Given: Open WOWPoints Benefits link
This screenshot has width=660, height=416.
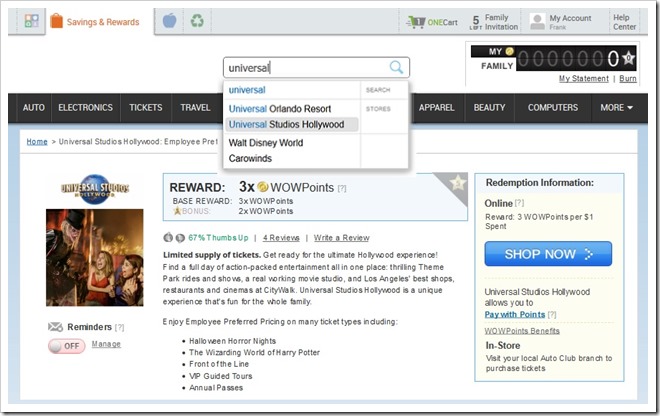Looking at the screenshot, I should 522,331.
